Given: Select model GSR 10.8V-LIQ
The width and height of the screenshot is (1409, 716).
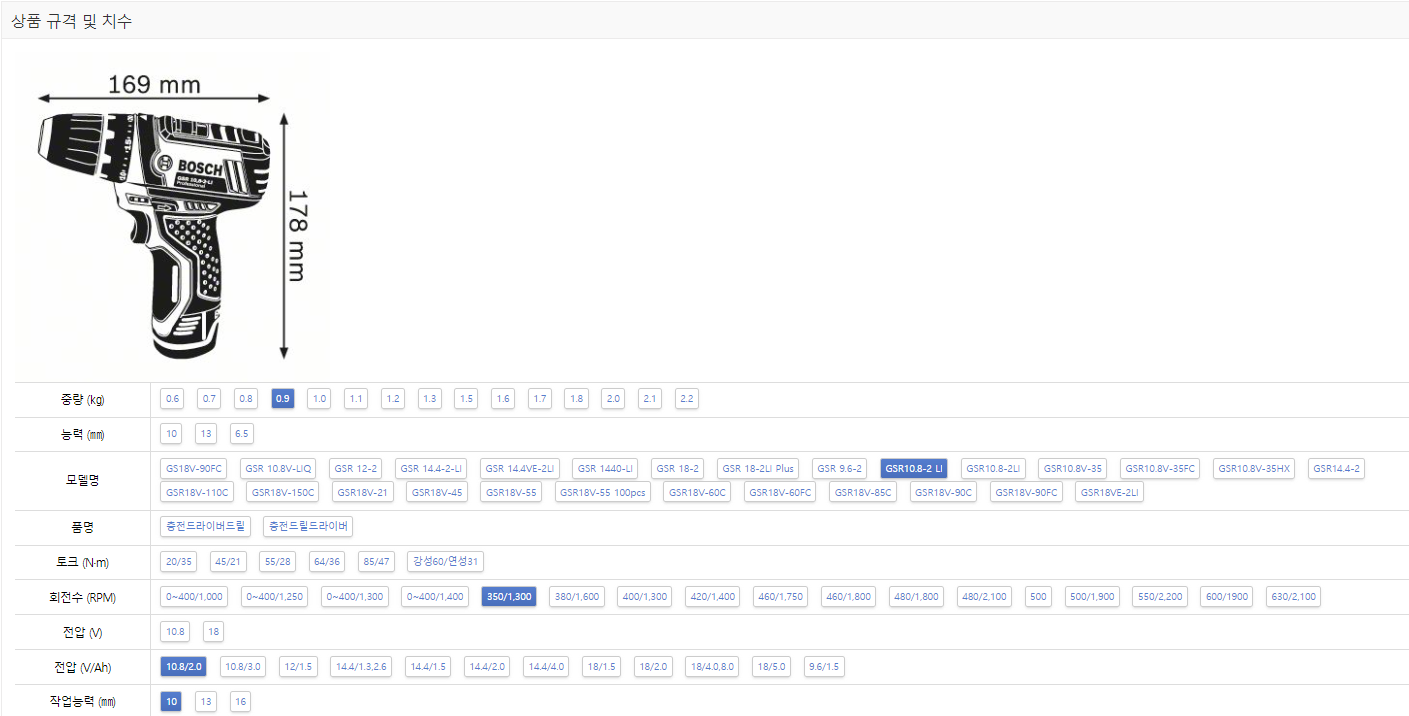Looking at the screenshot, I should [x=280, y=469].
